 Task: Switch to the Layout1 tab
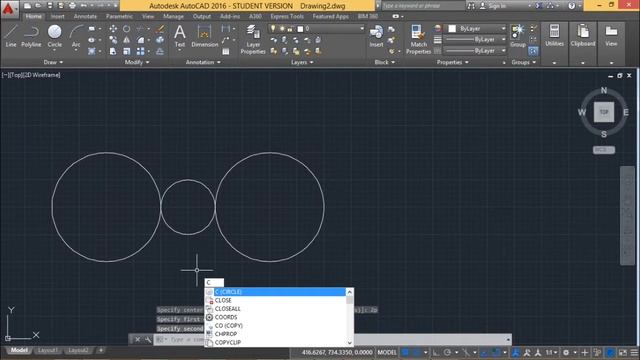[x=47, y=351]
